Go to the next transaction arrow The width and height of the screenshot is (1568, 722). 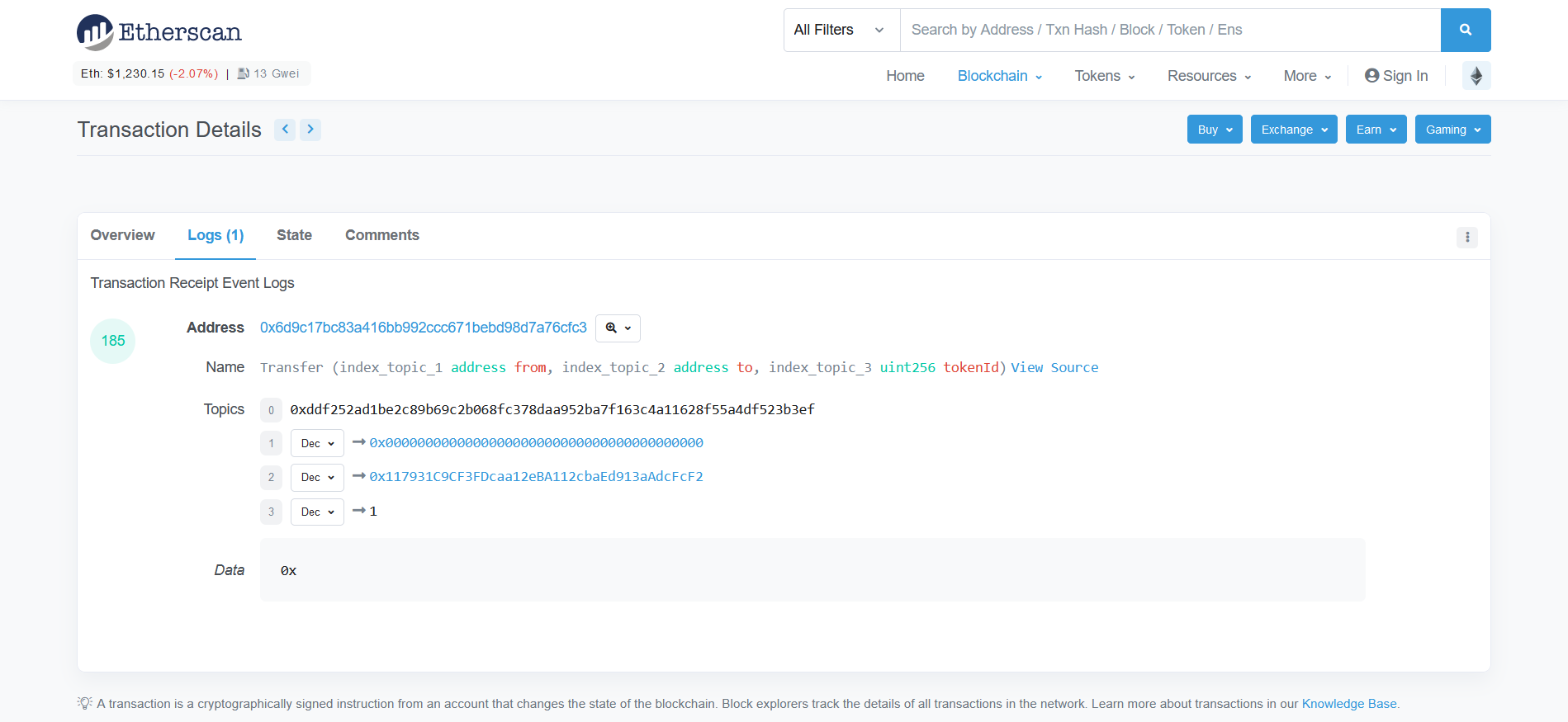pos(310,130)
